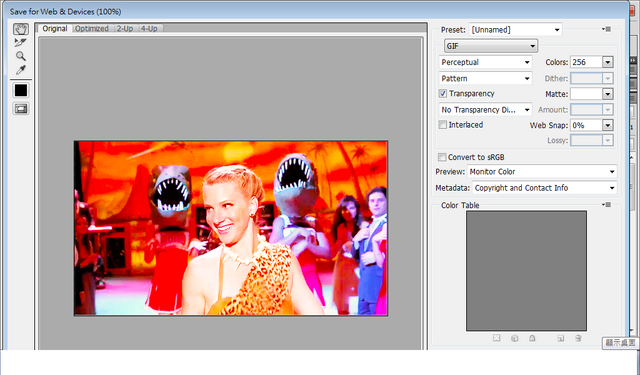Open the Preset dropdown
The image size is (640, 375).
click(516, 30)
